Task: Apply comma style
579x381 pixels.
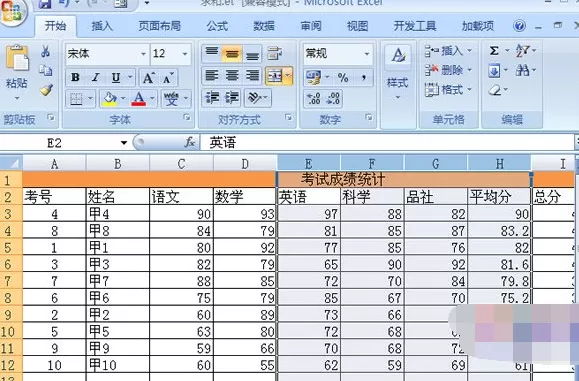Action: pyautogui.click(x=363, y=77)
